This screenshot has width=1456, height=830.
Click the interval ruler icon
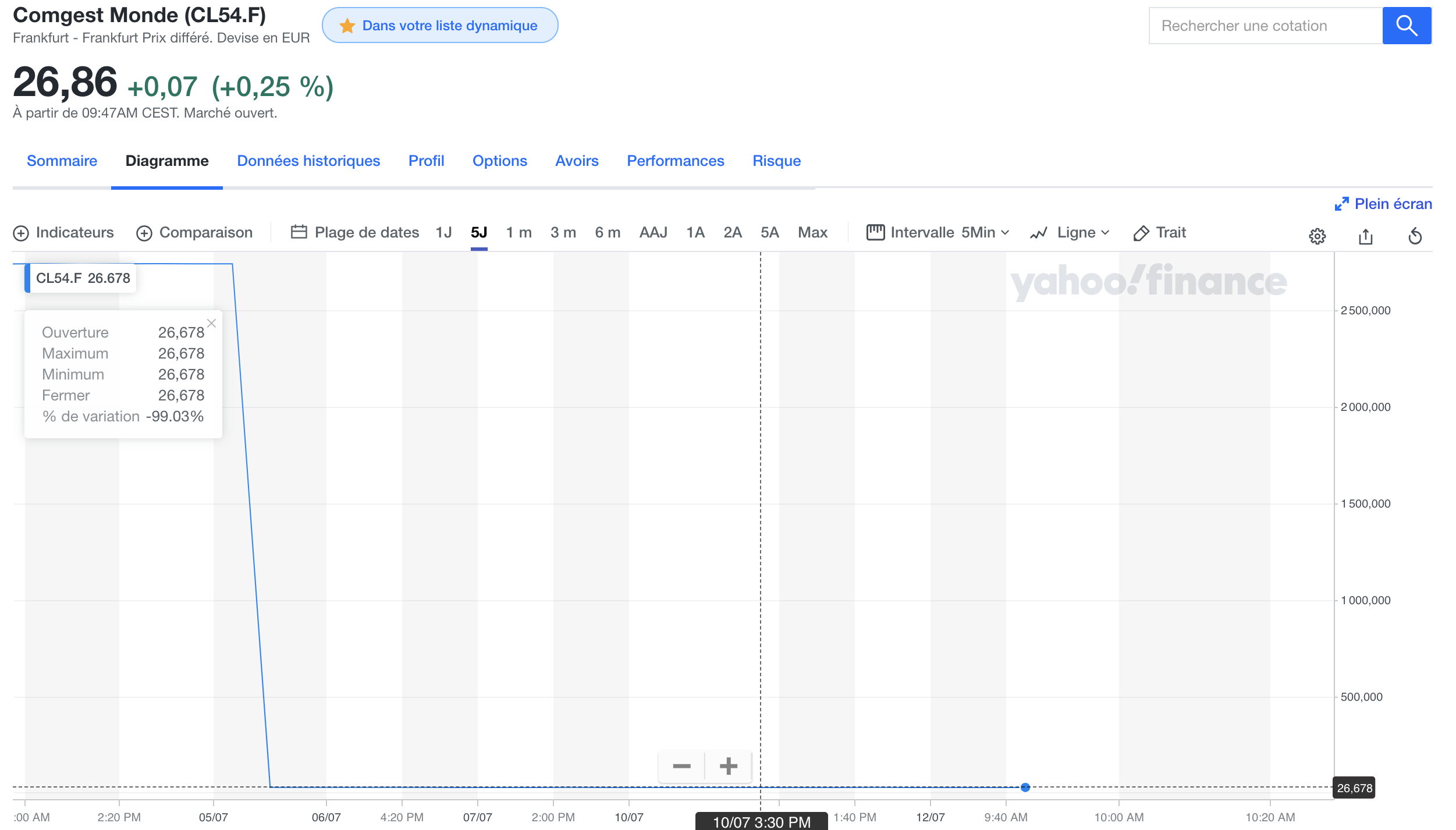point(875,232)
